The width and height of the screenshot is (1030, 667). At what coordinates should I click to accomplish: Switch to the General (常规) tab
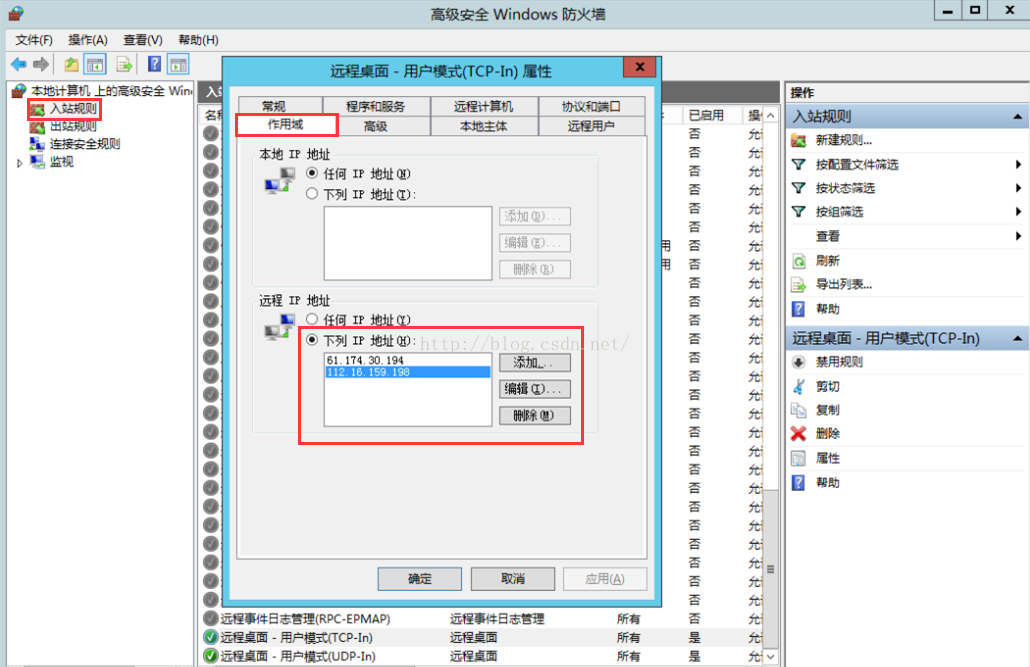280,106
